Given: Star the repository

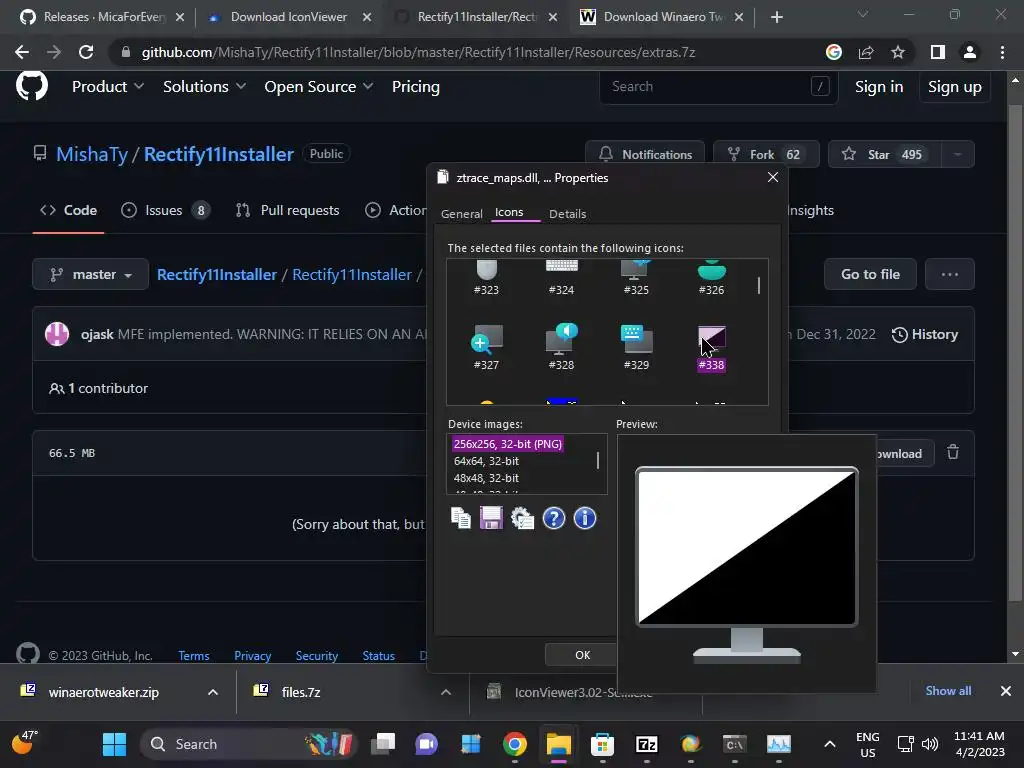Looking at the screenshot, I should pyautogui.click(x=884, y=155).
